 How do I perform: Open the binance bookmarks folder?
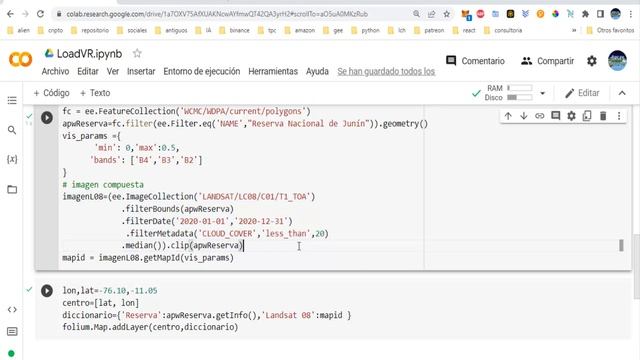(234, 30)
